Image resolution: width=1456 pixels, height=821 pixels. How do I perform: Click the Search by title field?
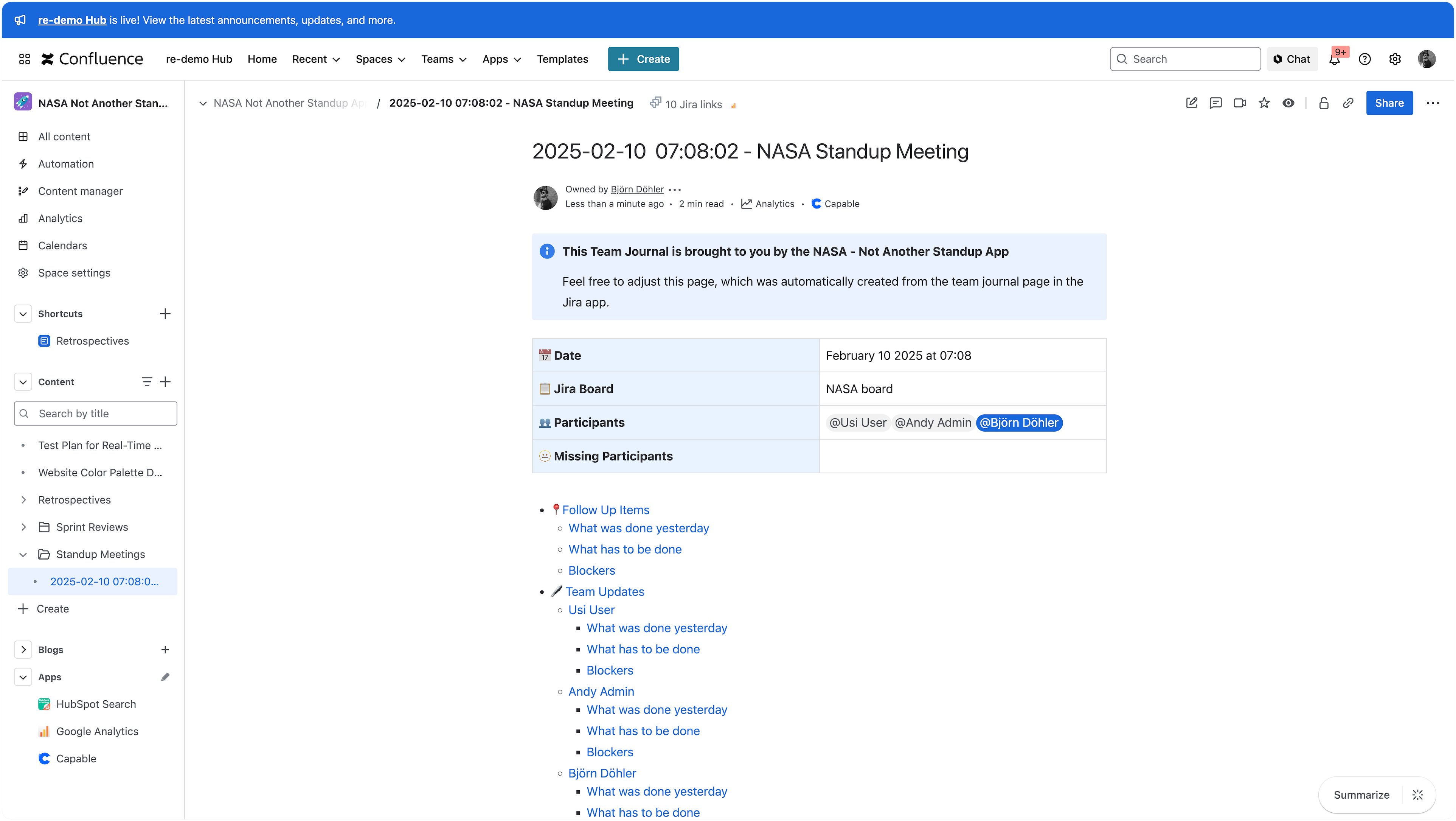coord(96,413)
